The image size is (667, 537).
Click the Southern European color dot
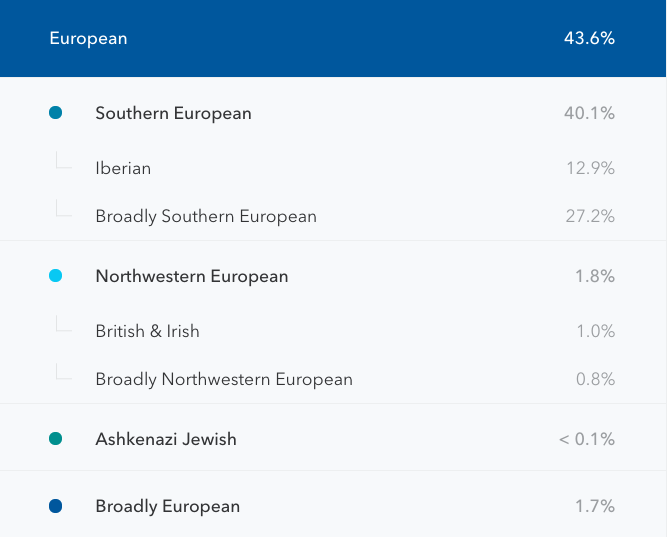coord(55,113)
